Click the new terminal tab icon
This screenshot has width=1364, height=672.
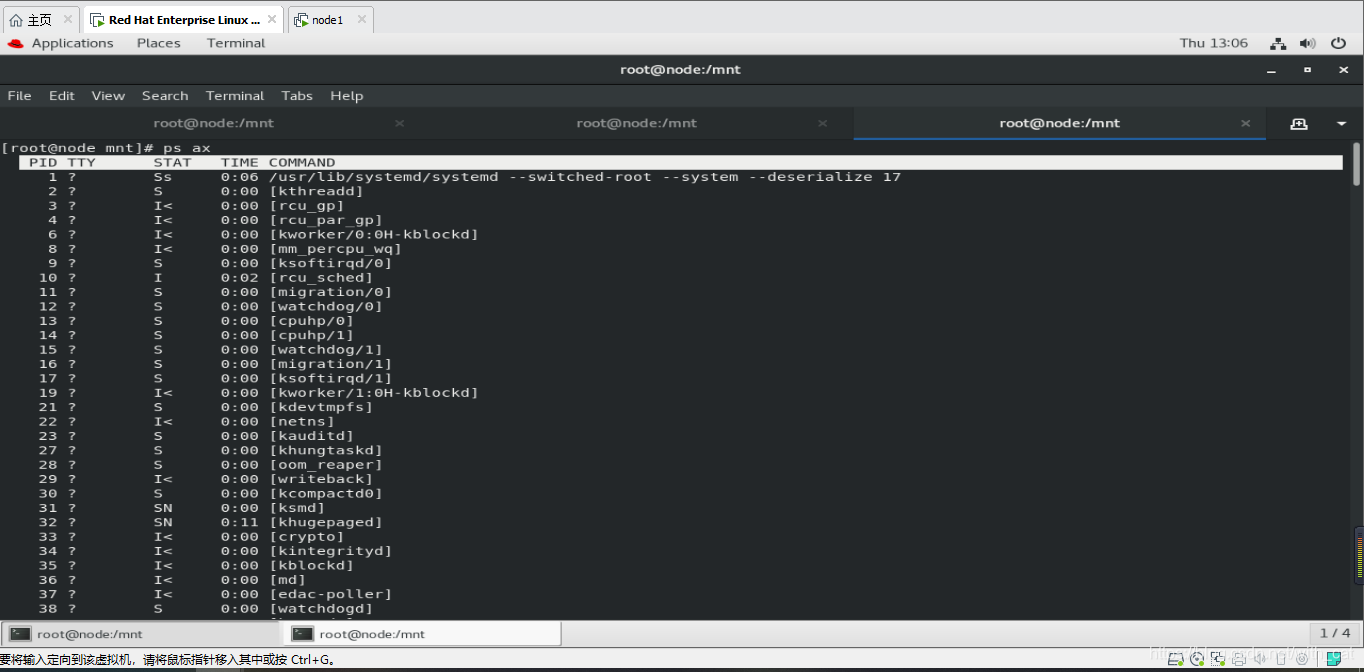[x=1299, y=123]
